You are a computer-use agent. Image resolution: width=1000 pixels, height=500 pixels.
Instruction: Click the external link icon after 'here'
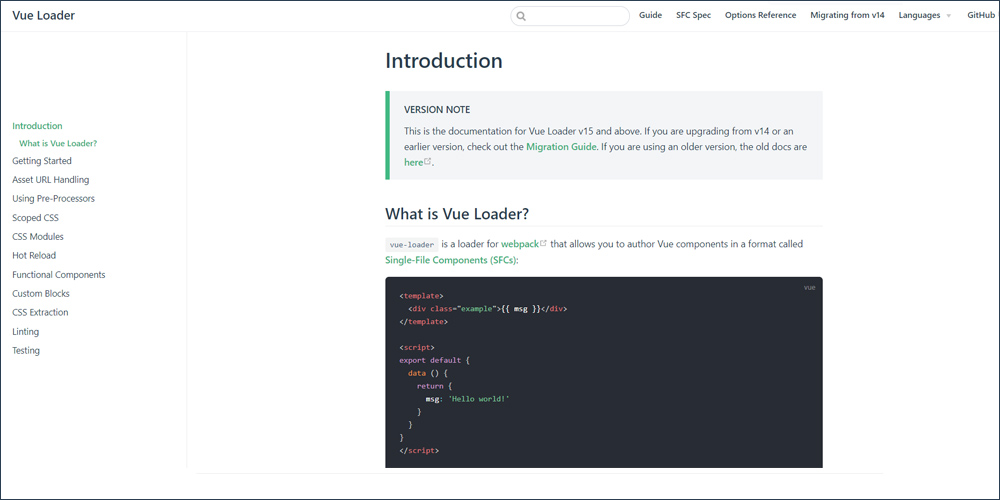pyautogui.click(x=428, y=161)
